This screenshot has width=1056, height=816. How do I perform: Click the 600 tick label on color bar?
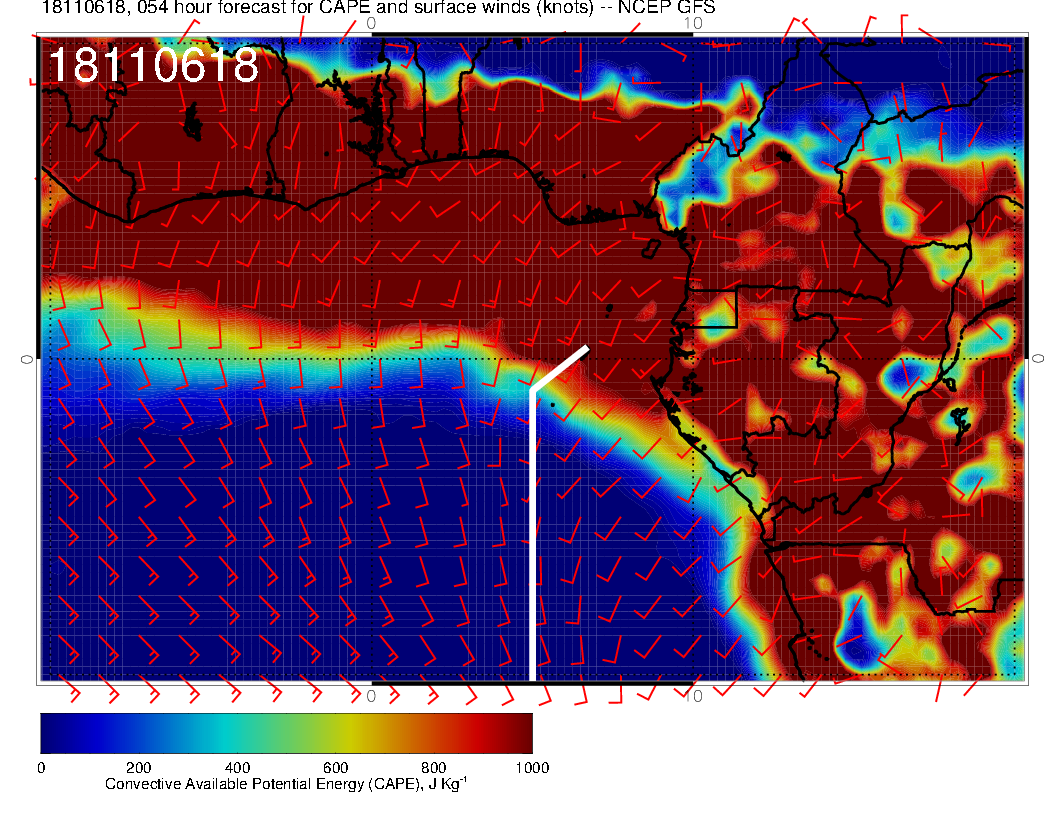(x=335, y=768)
